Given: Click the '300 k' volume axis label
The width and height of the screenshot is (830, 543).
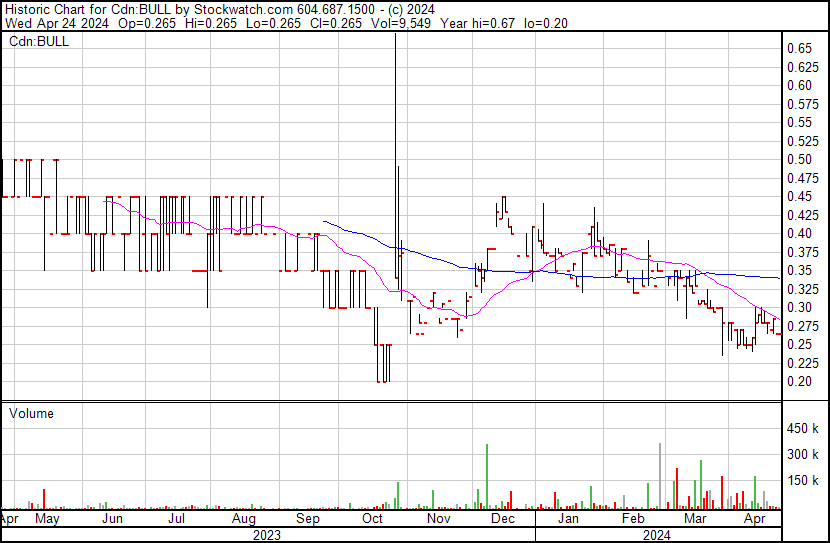Looking at the screenshot, I should coord(803,455).
